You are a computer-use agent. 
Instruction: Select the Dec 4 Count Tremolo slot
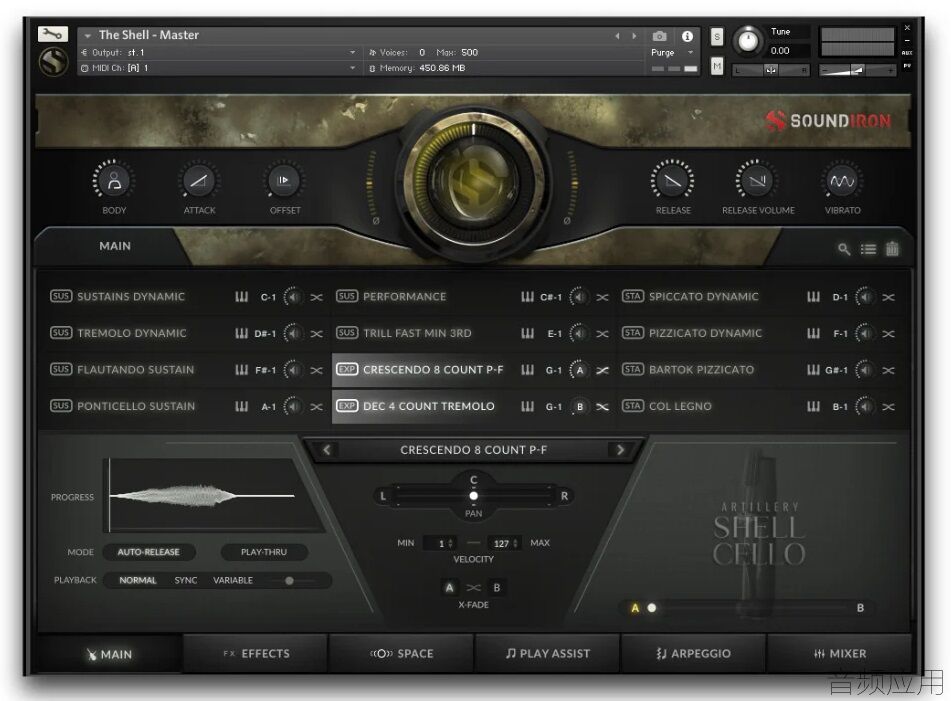(x=429, y=406)
